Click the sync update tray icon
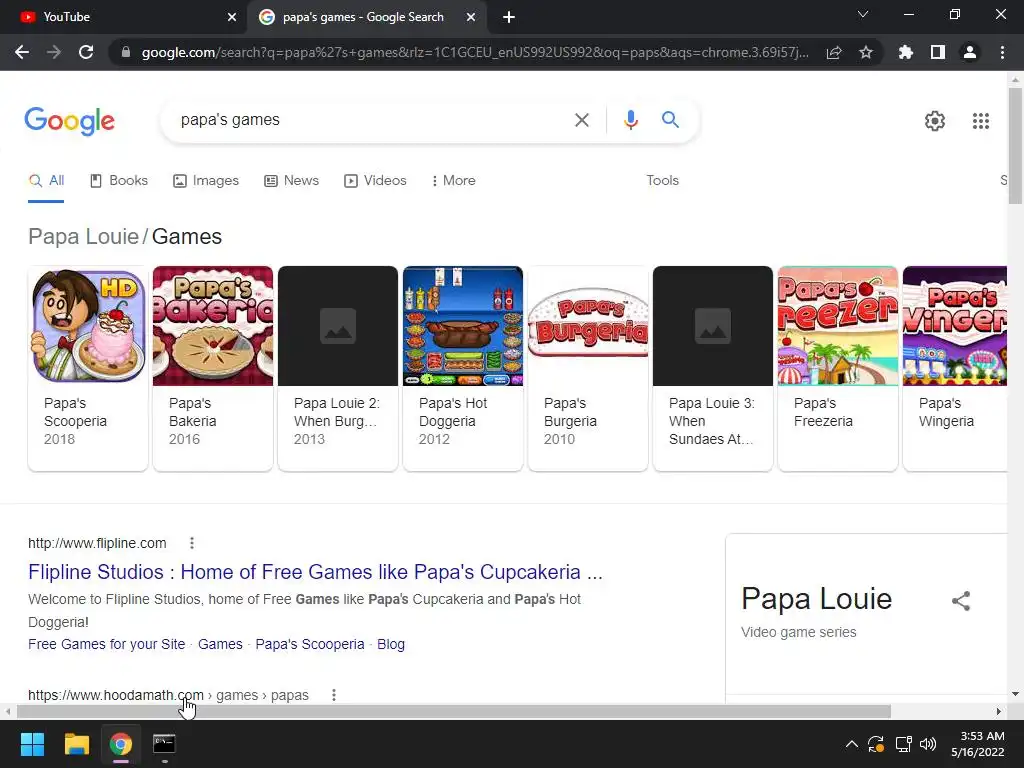1024x768 pixels. 876,744
